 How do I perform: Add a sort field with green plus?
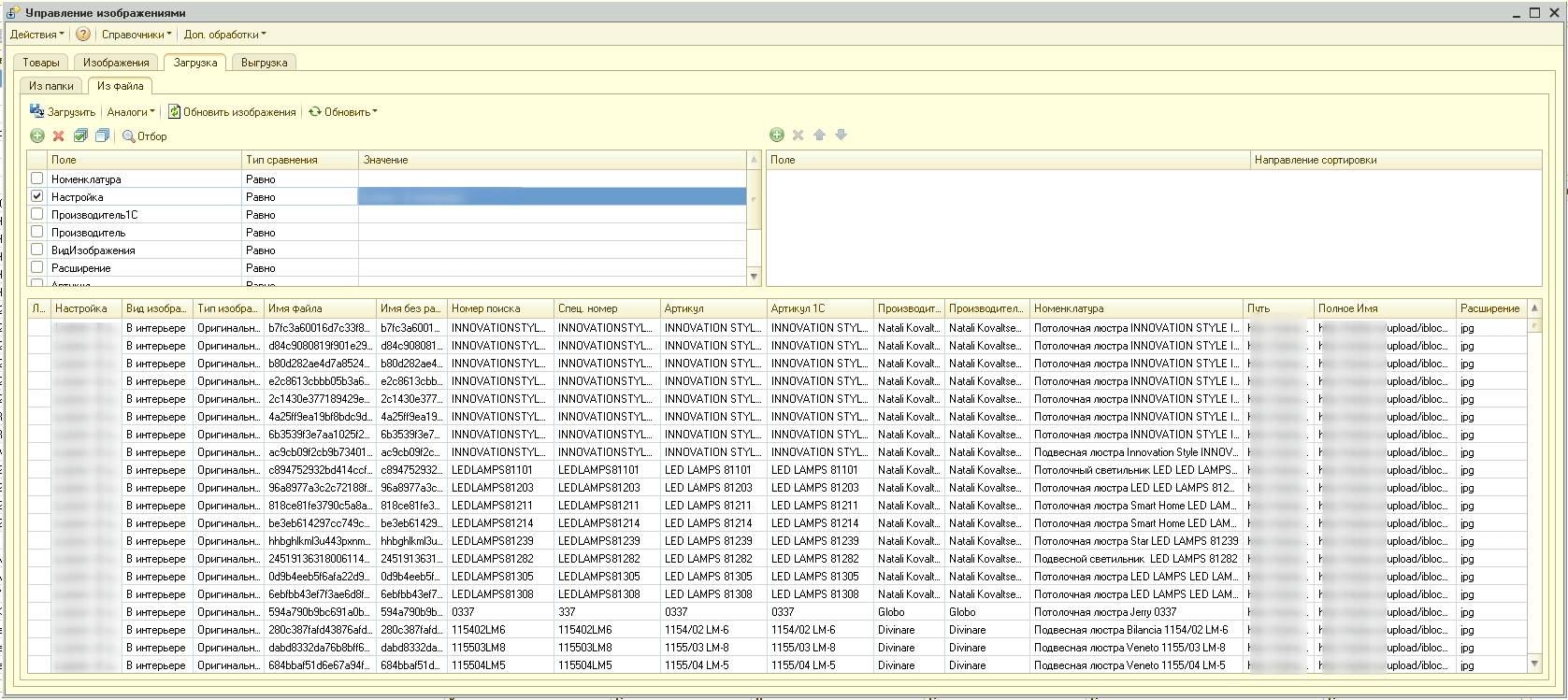(777, 136)
